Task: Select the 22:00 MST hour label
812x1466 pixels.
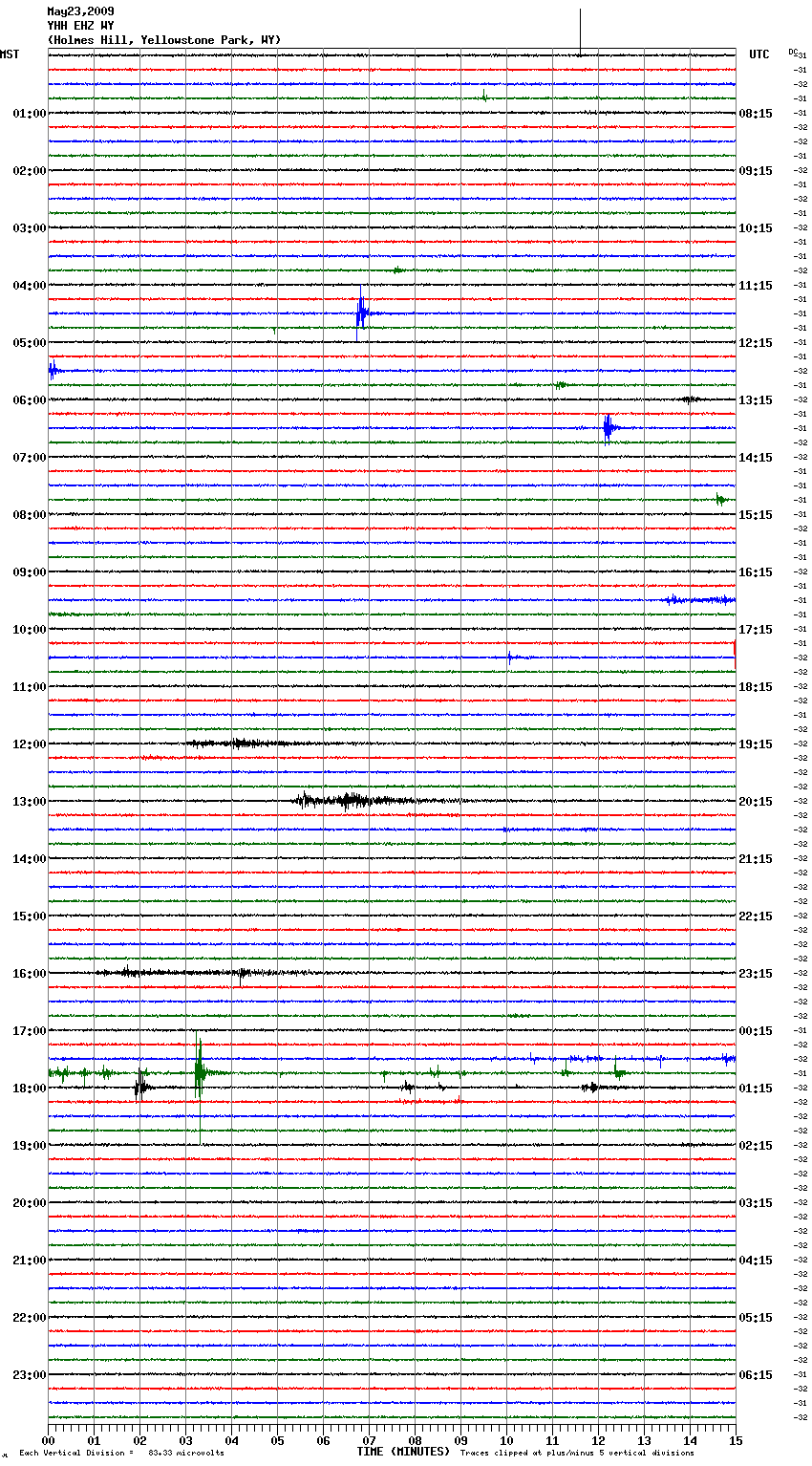Action: click(29, 1318)
